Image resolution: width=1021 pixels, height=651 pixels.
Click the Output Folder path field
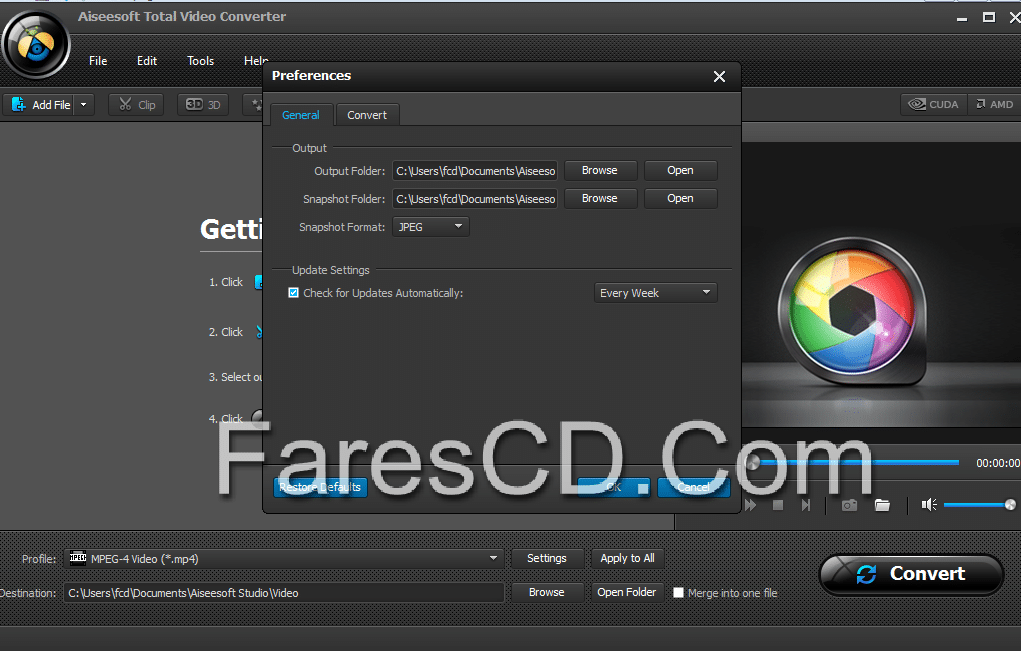(475, 171)
